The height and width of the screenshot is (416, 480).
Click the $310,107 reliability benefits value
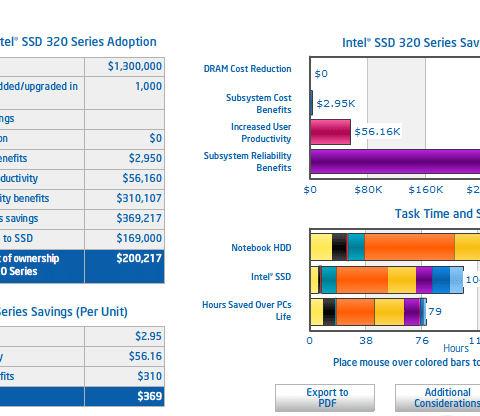point(139,198)
